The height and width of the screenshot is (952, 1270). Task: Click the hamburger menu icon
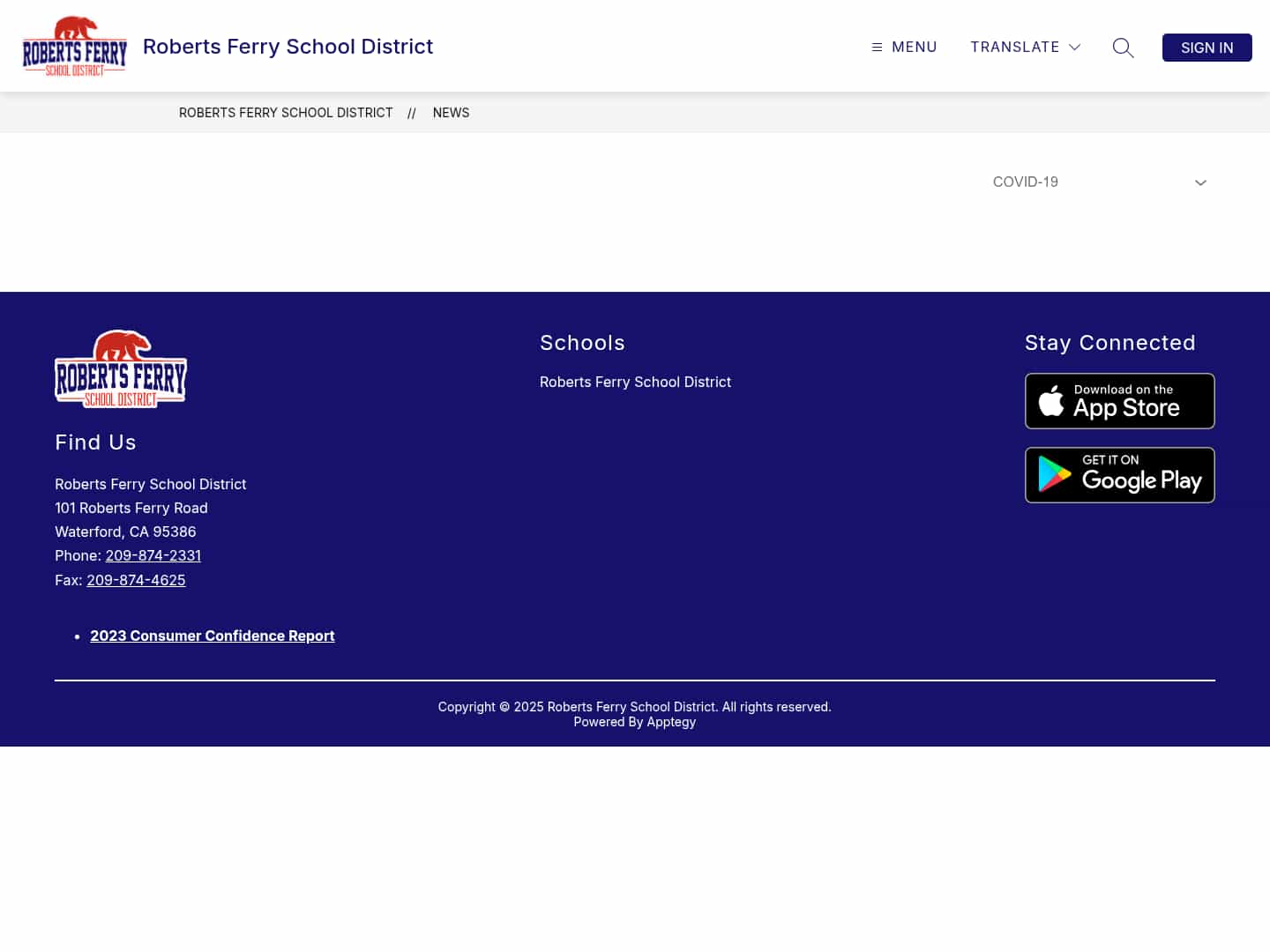pos(876,47)
